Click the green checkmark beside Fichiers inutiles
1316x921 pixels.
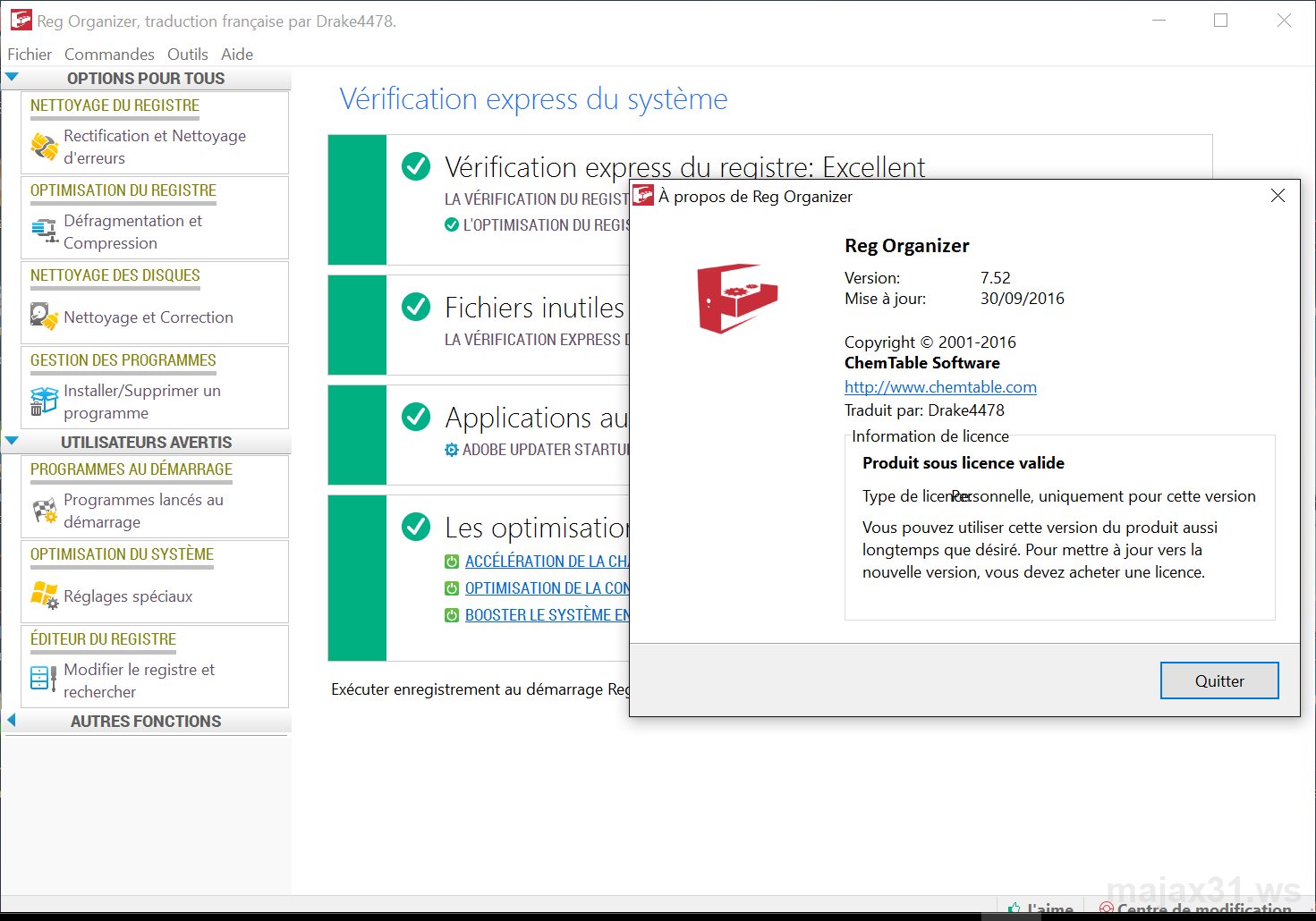point(416,307)
